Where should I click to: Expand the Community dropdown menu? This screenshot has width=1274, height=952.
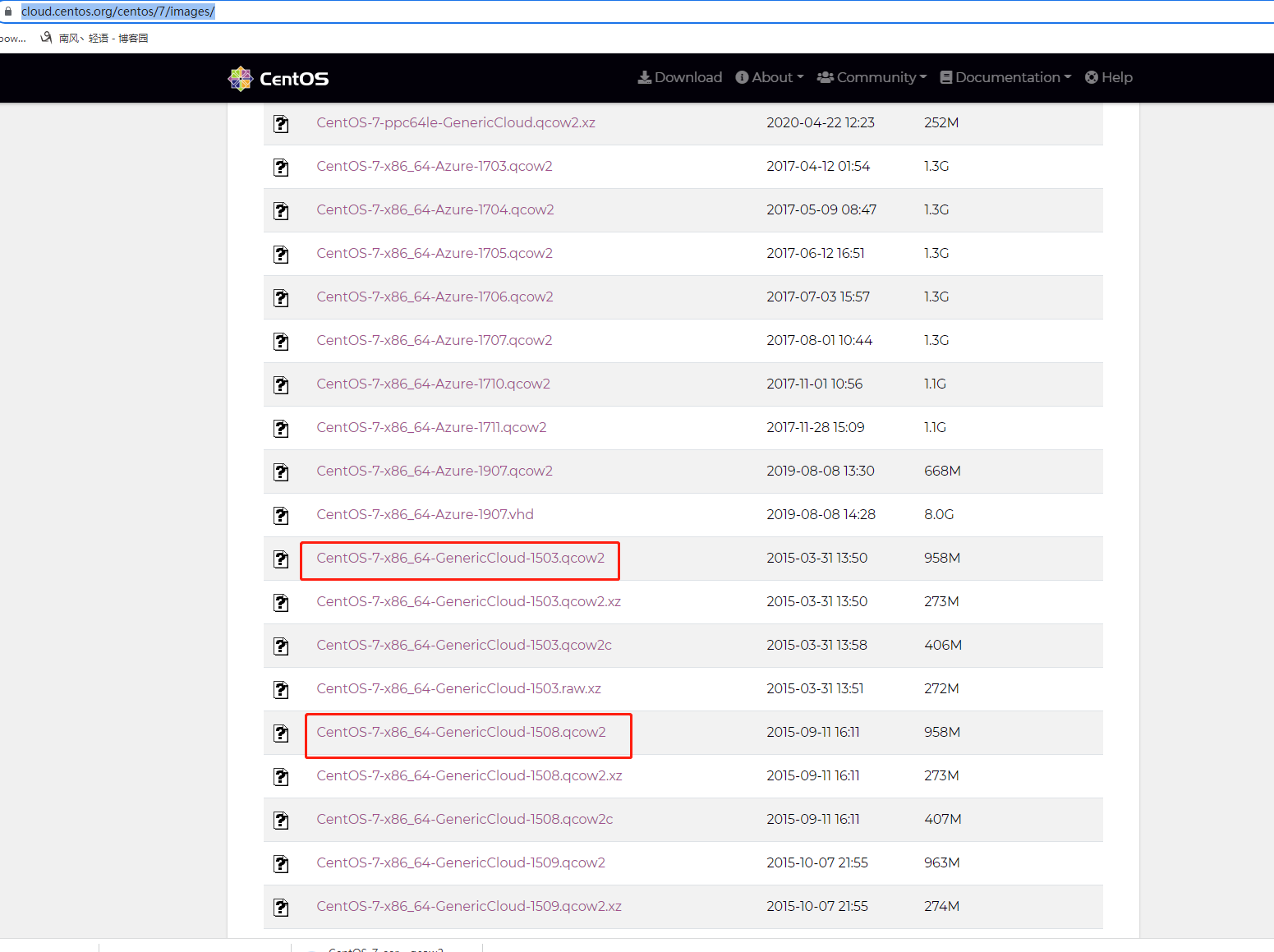(872, 77)
